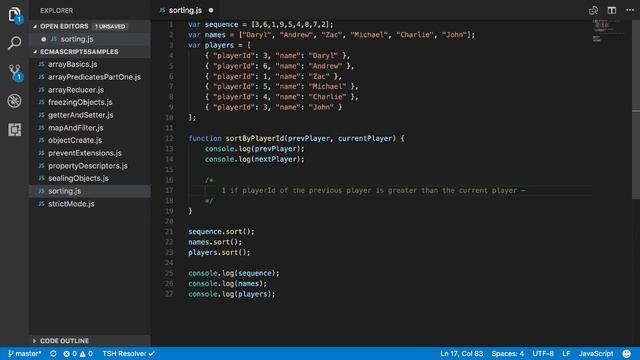Viewport: 640px width, 360px height.
Task: Open the errors count in the status bar
Action: [x=70, y=353]
